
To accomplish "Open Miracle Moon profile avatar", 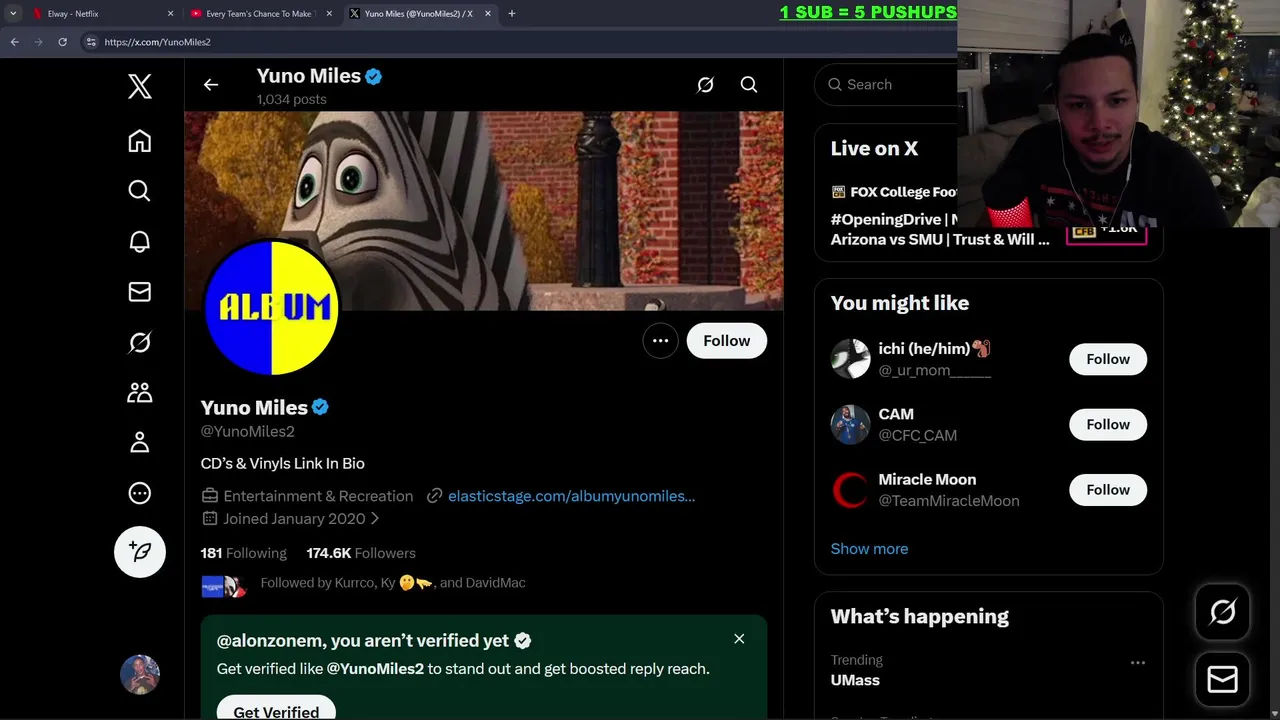I will coord(851,490).
